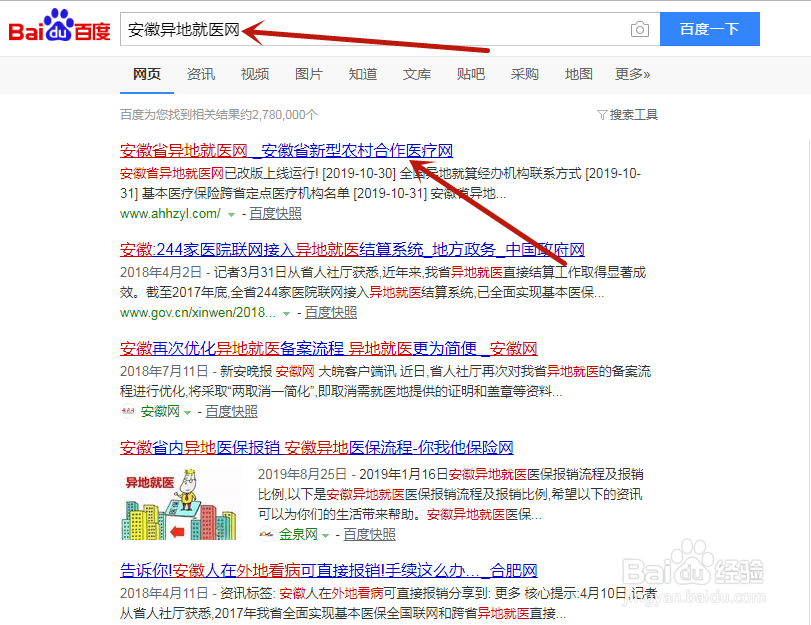Expand dropdown arrow next to 金泉网
811x625 pixels.
tap(325, 535)
